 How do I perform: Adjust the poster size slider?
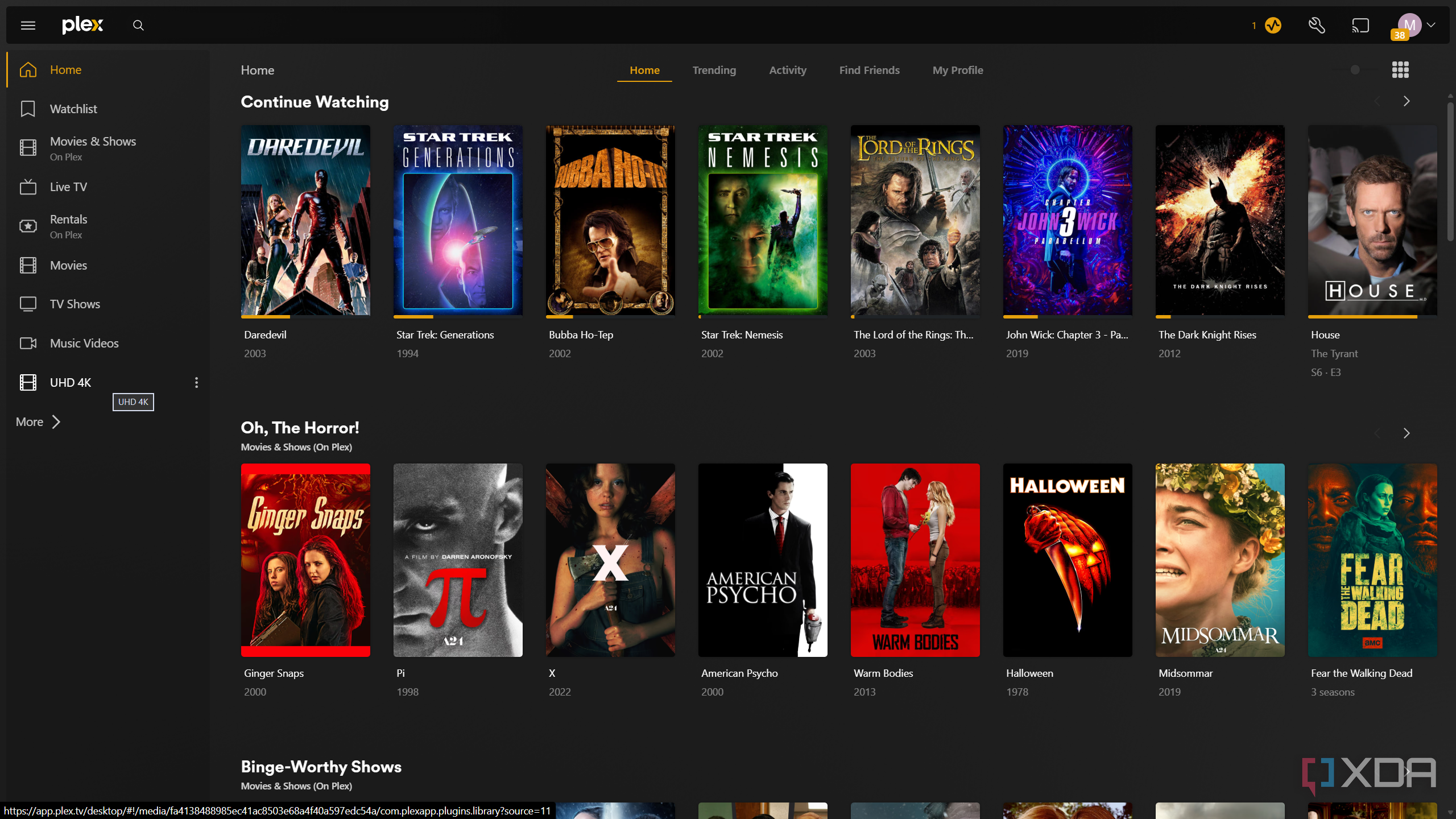pos(1355,70)
